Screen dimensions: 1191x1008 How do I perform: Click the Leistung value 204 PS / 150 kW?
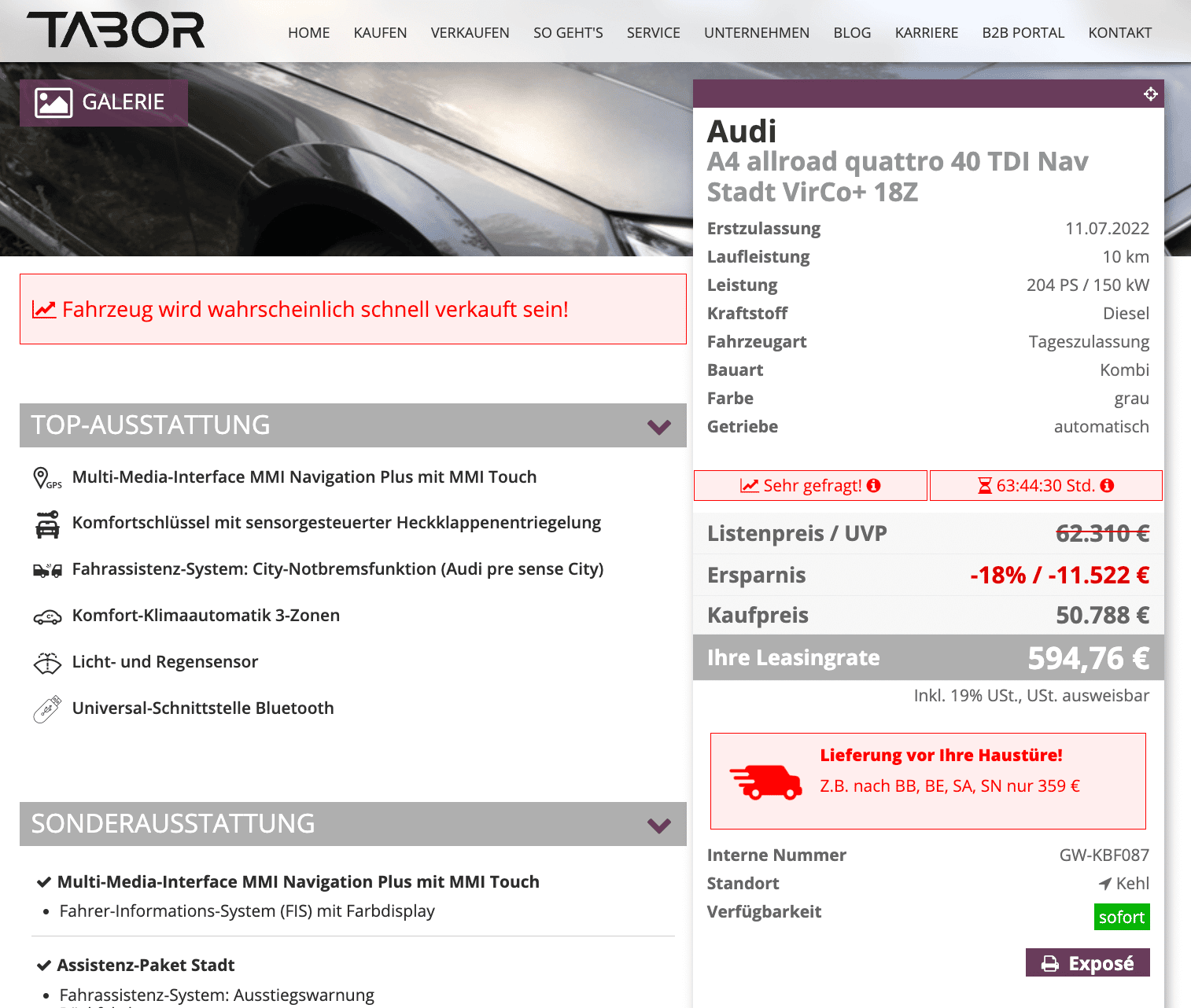click(1087, 285)
